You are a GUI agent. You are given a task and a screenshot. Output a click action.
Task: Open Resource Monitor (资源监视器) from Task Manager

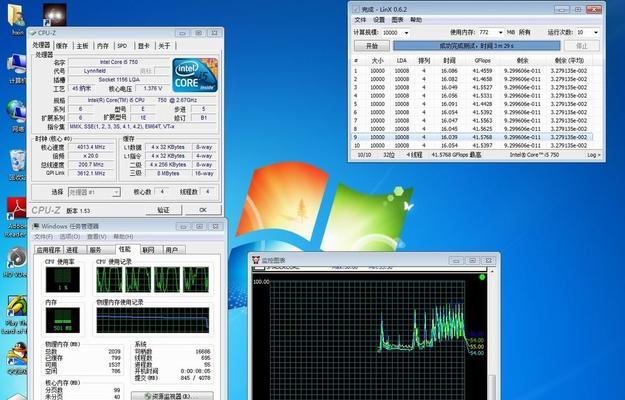tap(172, 396)
